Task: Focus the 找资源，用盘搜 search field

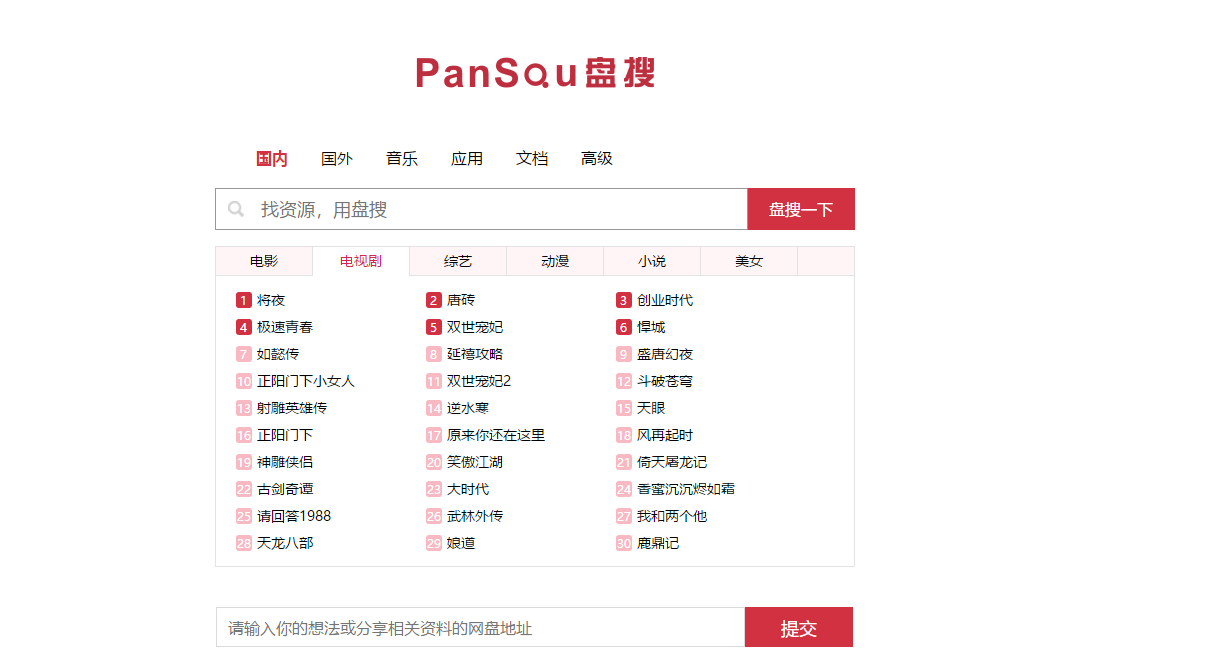Action: click(x=481, y=209)
